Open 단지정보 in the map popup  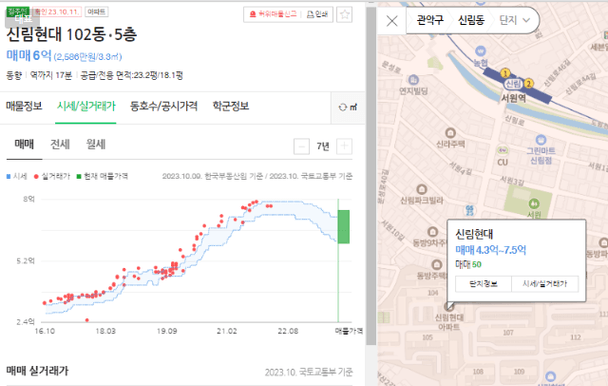coord(483,284)
